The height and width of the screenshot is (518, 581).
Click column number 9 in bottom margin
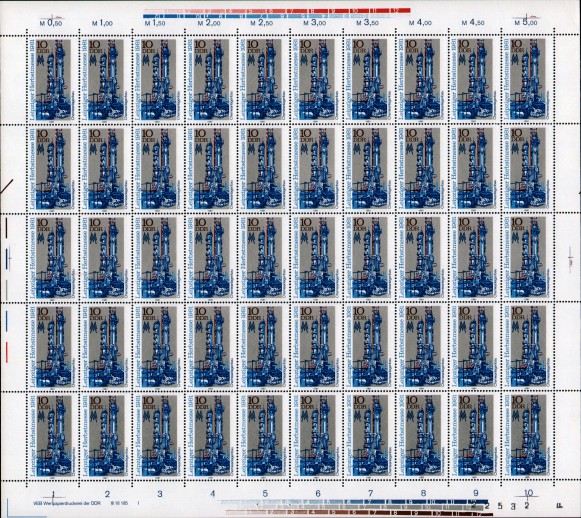[476, 494]
